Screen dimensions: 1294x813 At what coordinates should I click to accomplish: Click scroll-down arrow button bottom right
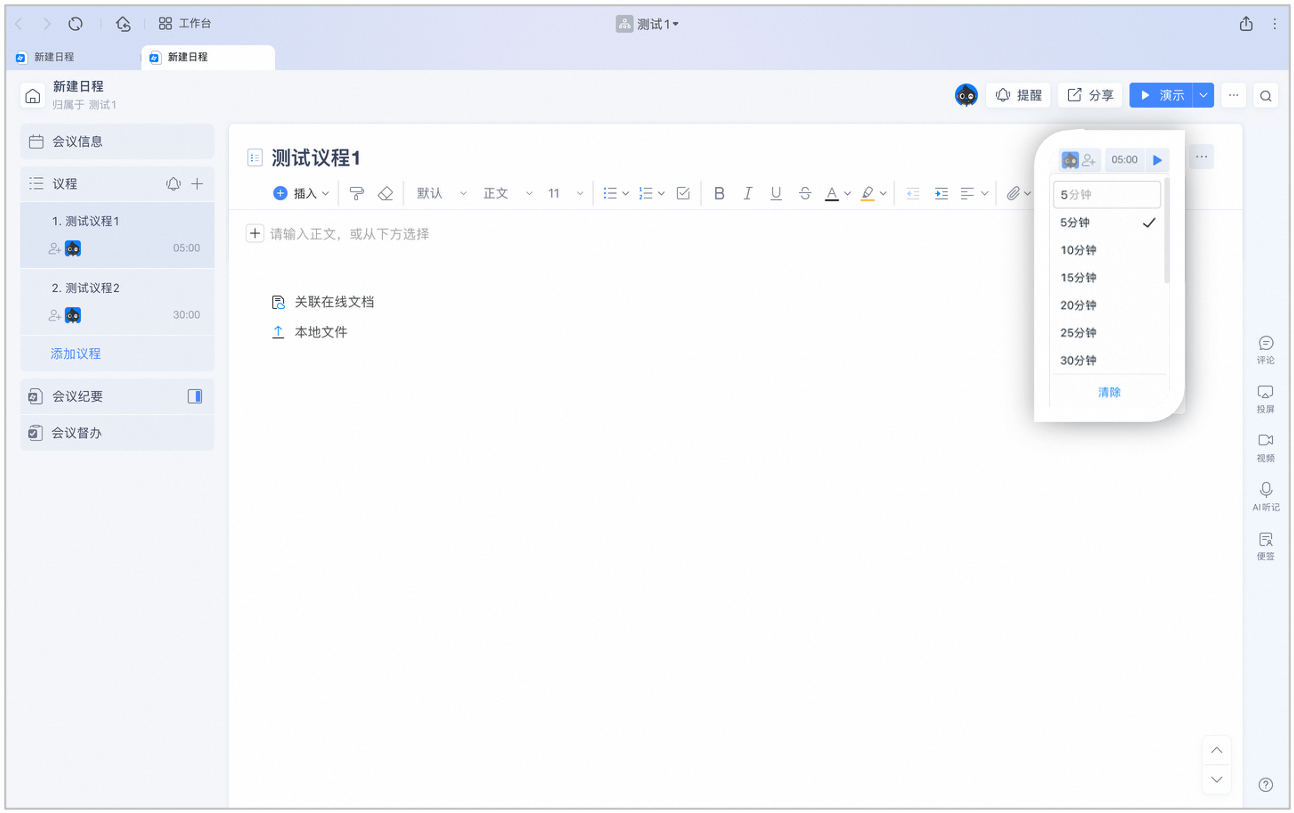(1217, 780)
